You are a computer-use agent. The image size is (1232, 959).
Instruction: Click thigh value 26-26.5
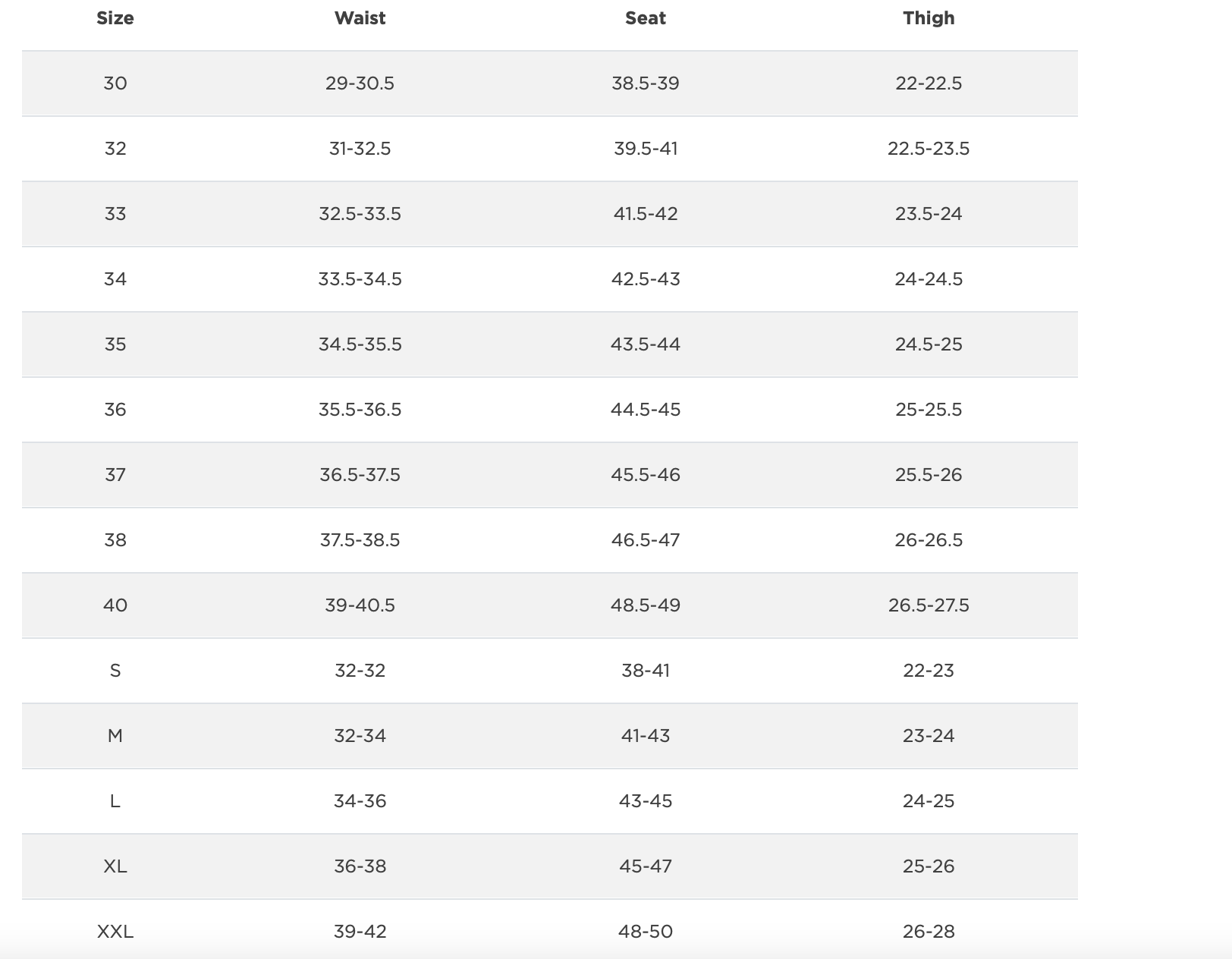pyautogui.click(x=929, y=540)
